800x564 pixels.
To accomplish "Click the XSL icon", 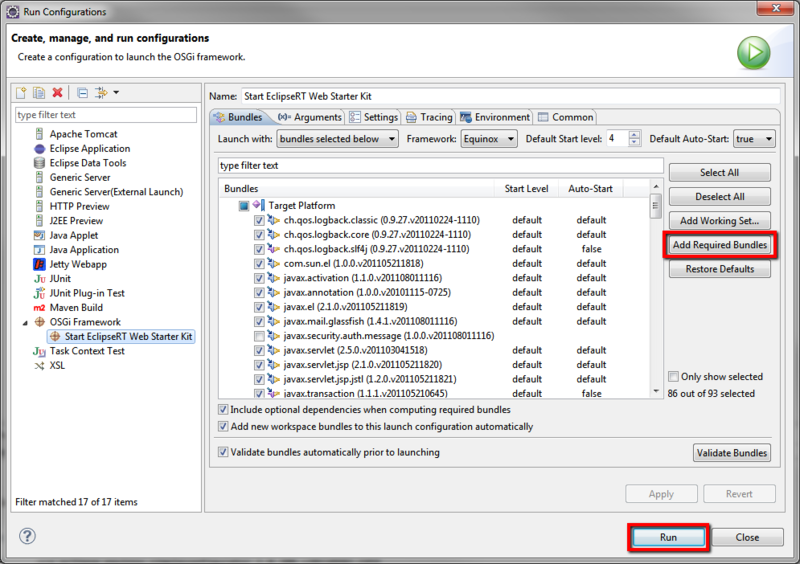I will [39, 365].
